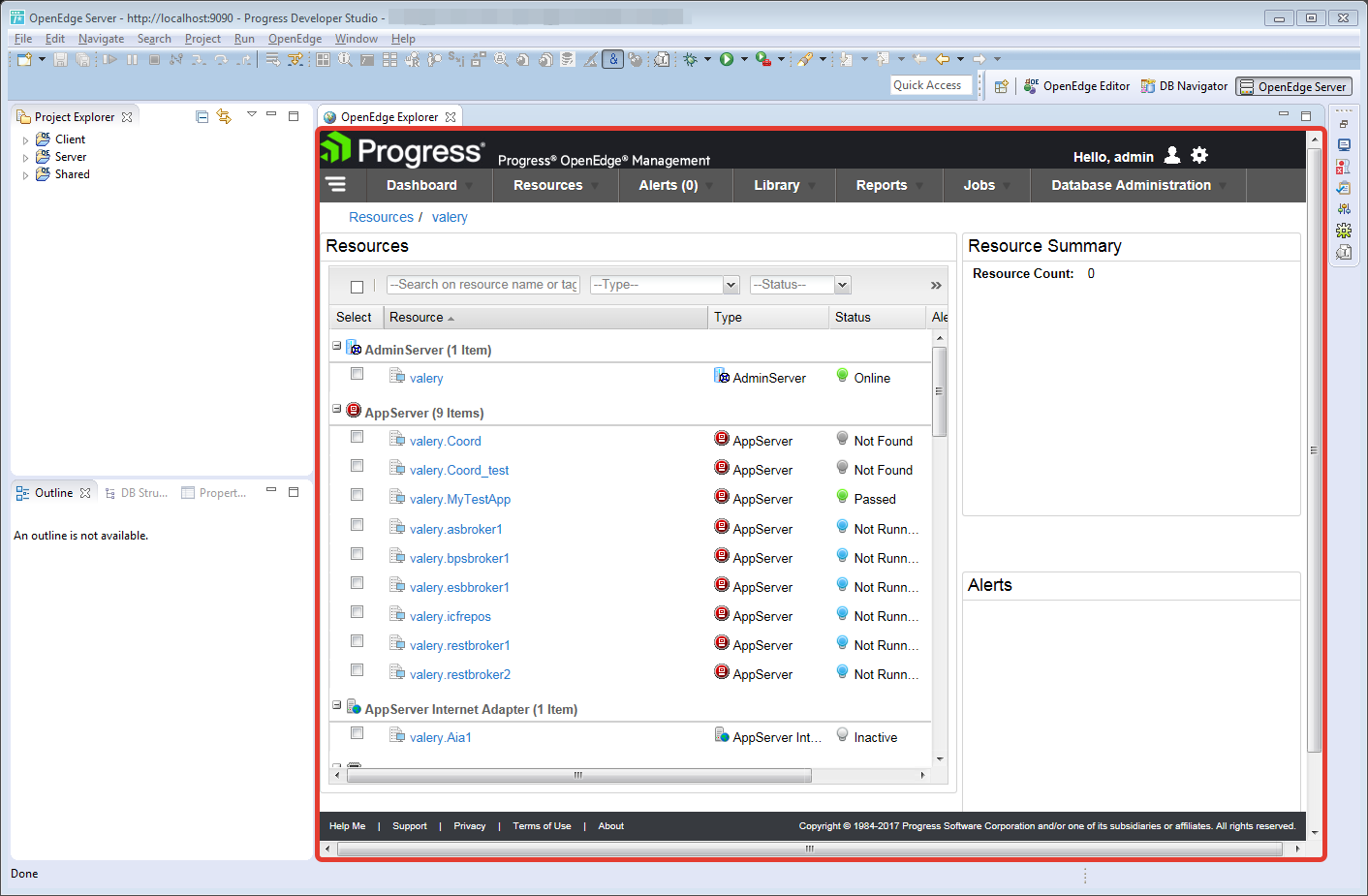Click the Progress logo
Viewport: 1368px width, 896px height.
[x=402, y=150]
